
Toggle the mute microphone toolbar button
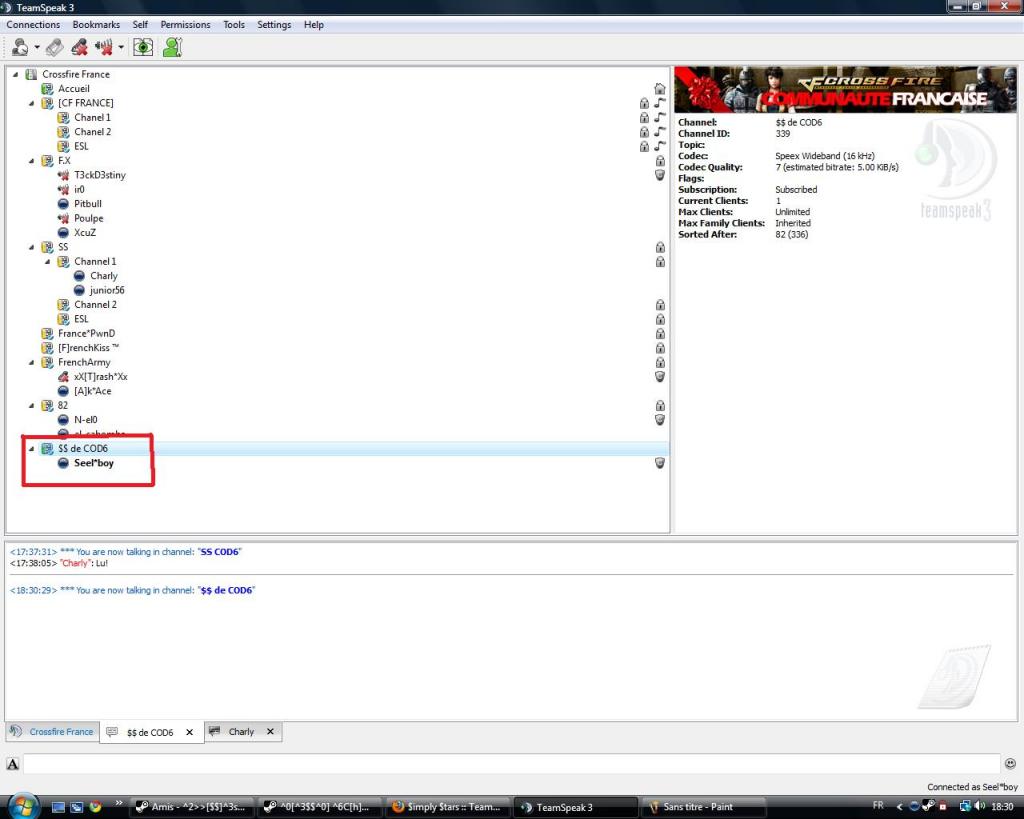tap(80, 47)
